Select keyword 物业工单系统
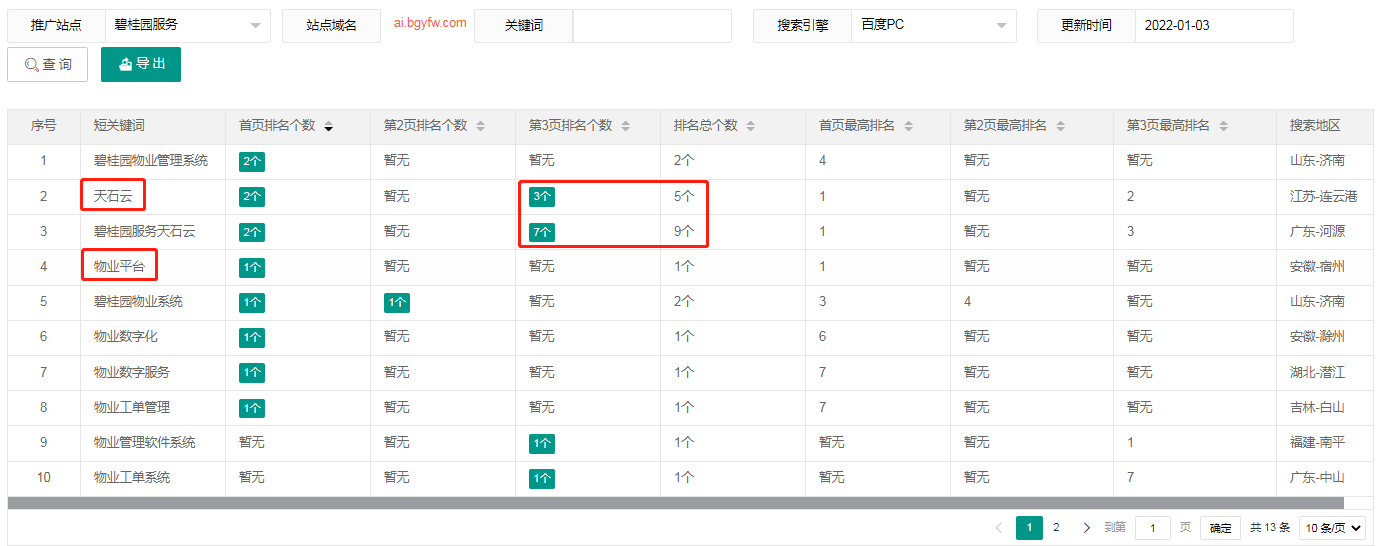Image resolution: width=1382 pixels, height=546 pixels. pyautogui.click(x=132, y=477)
